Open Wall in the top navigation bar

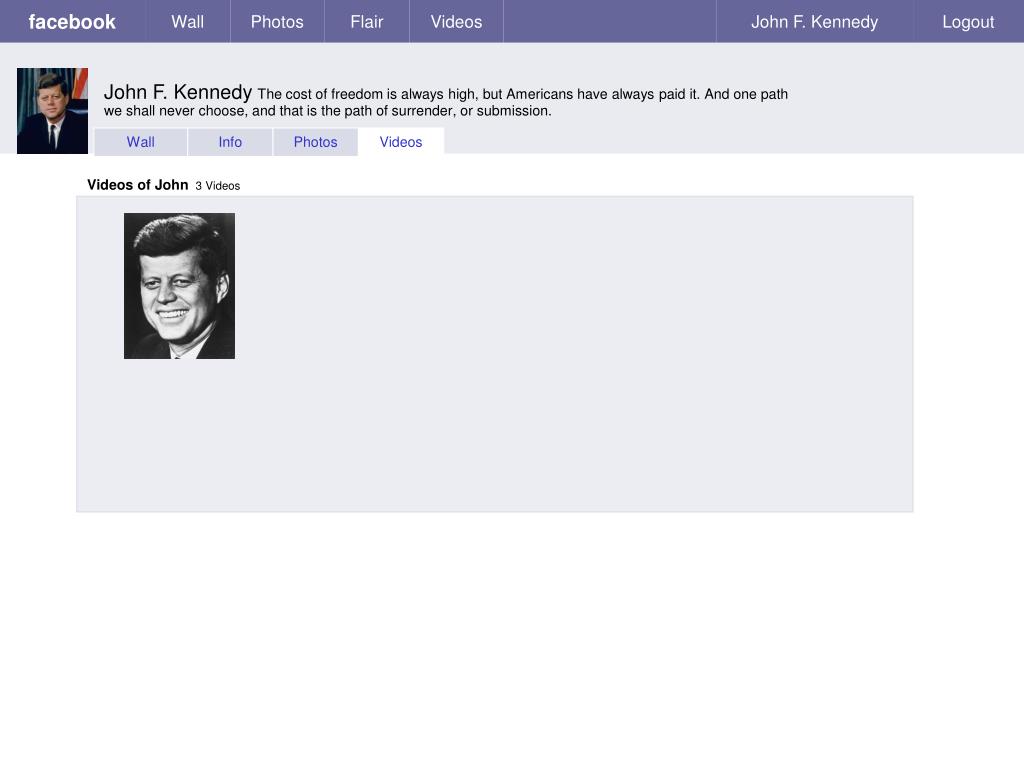coord(187,22)
